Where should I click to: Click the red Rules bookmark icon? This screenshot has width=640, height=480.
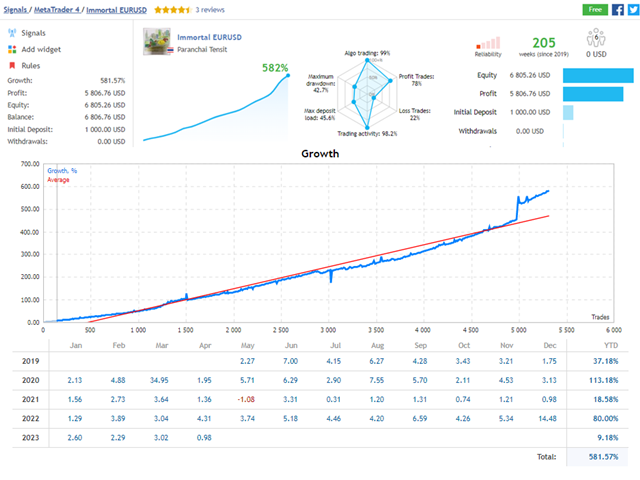pos(12,65)
